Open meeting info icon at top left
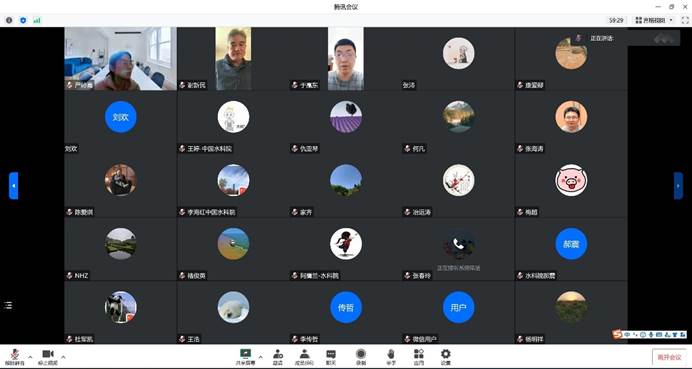 pos(9,20)
